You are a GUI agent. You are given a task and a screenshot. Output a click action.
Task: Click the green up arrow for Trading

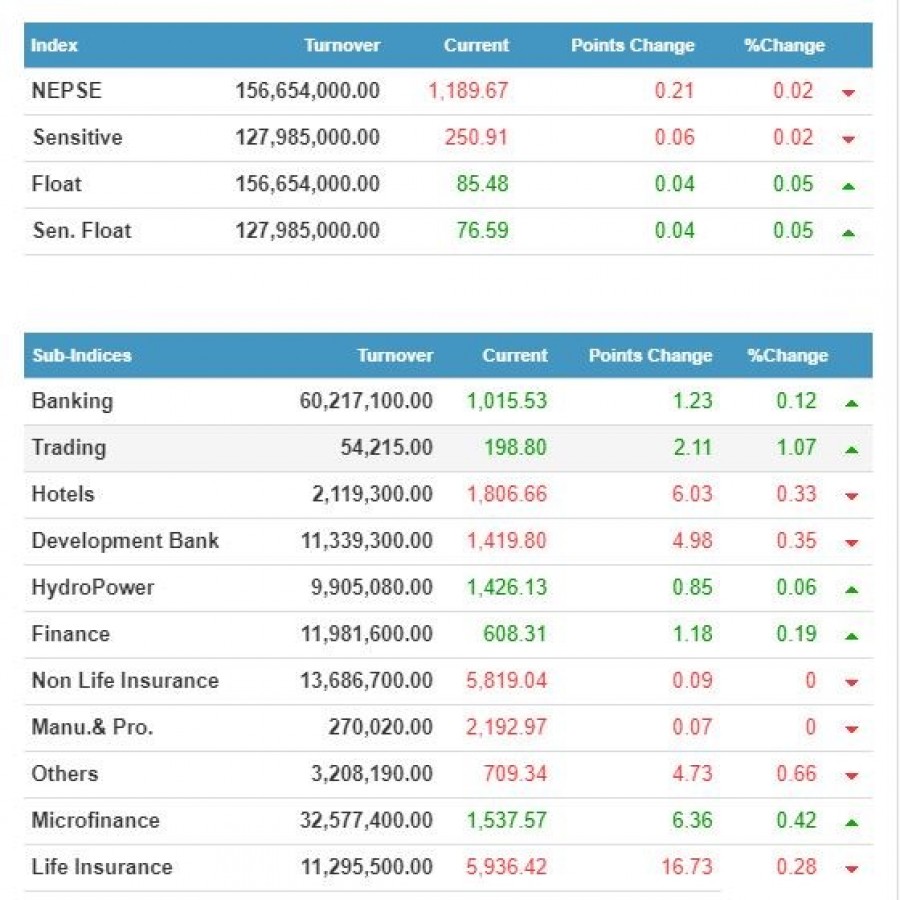click(851, 450)
